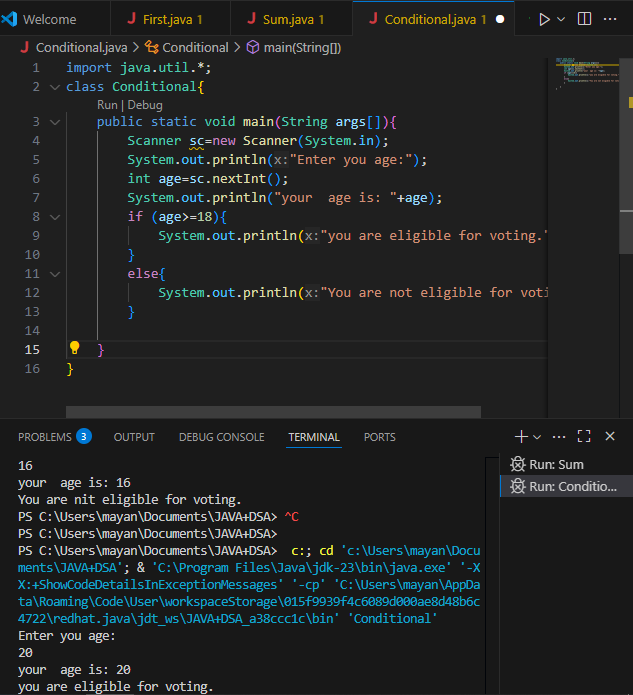Screen dimensions: 633x695
Task: Click the Java file icon in breadcrumb
Action: 25,47
